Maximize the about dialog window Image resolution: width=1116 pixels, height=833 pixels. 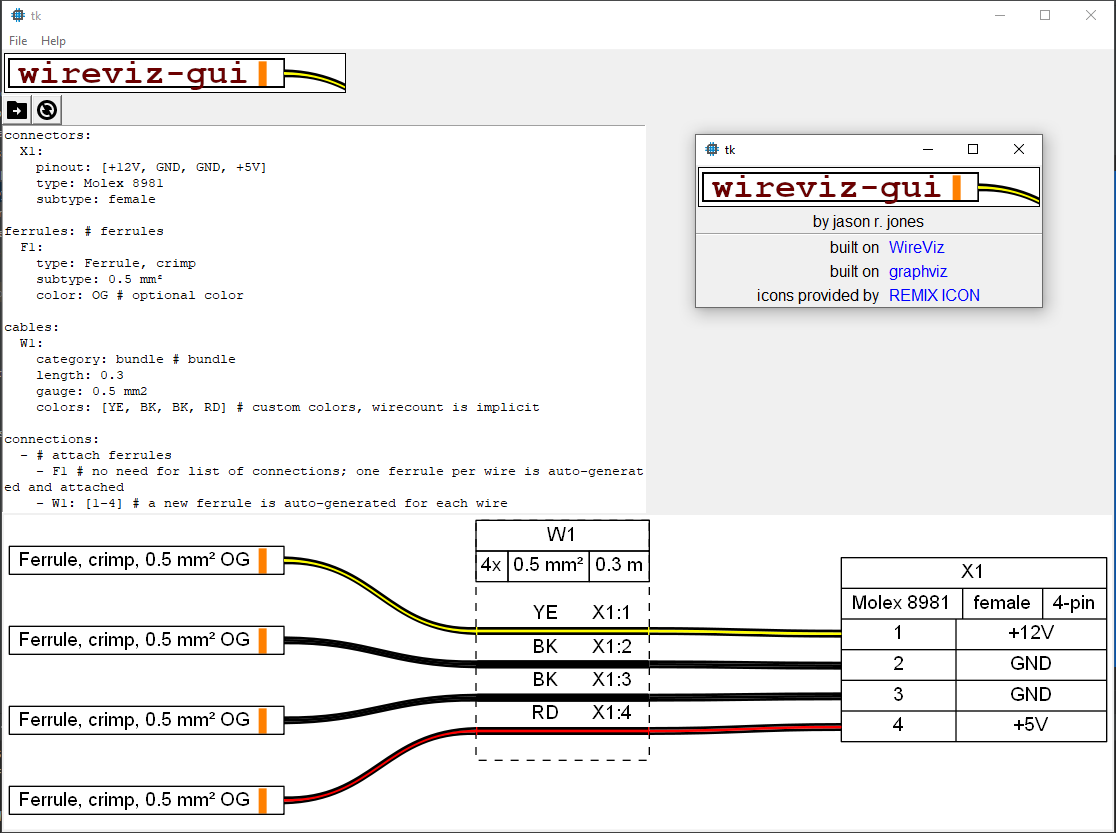pyautogui.click(x=972, y=149)
